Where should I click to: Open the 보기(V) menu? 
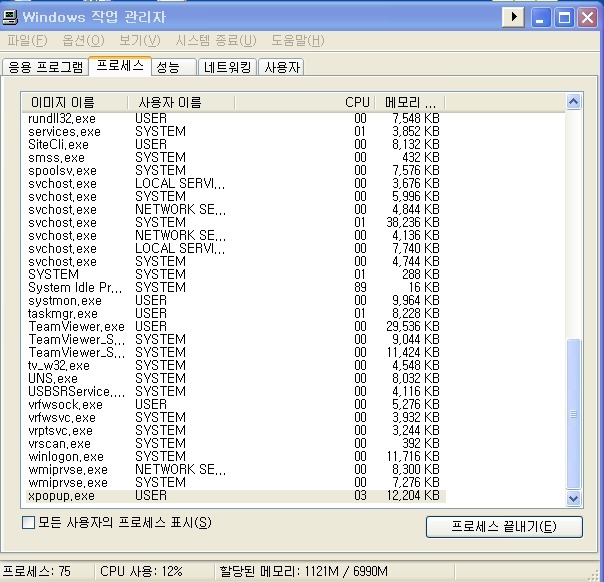click(139, 41)
